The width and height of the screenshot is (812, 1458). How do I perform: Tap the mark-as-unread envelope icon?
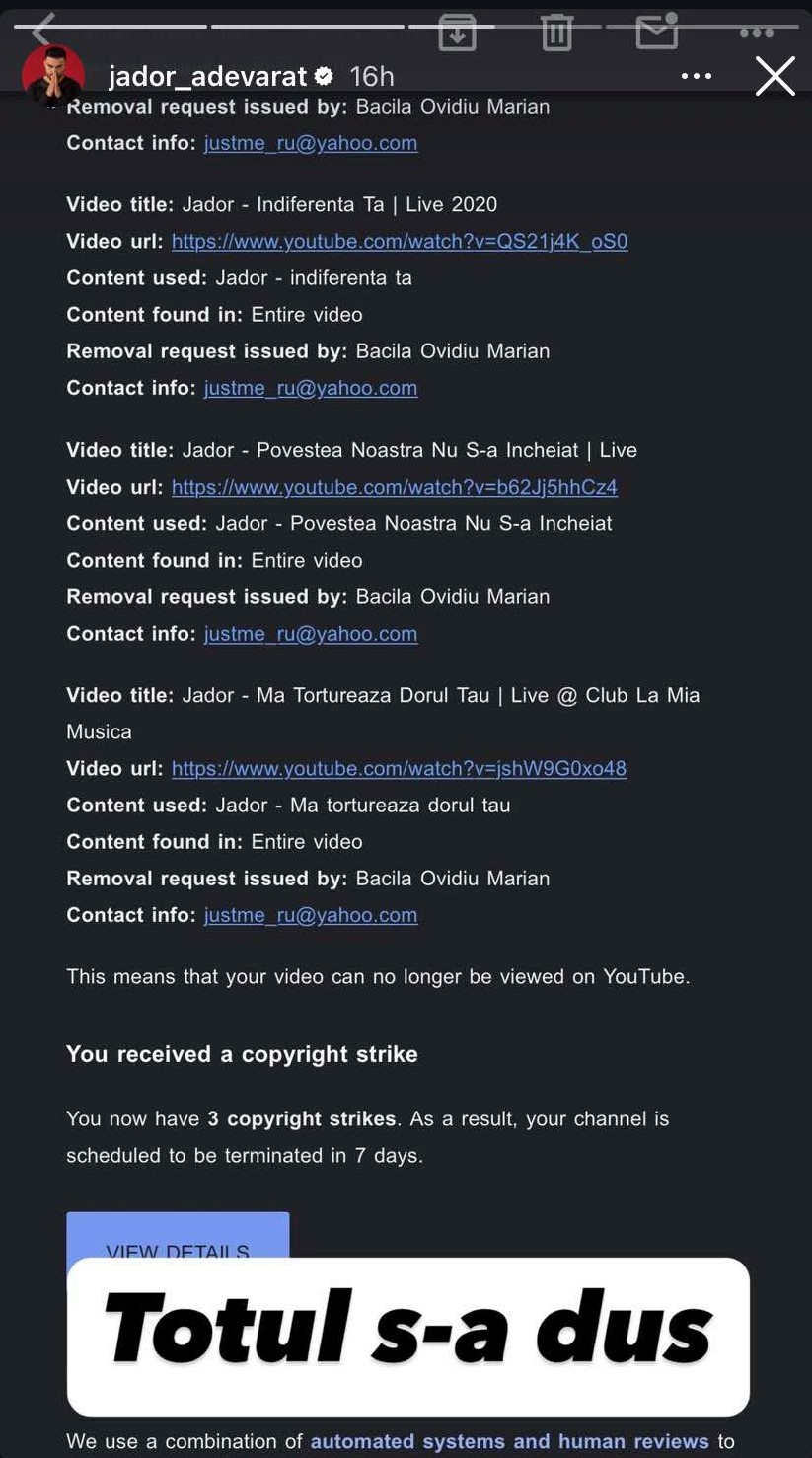point(657,31)
